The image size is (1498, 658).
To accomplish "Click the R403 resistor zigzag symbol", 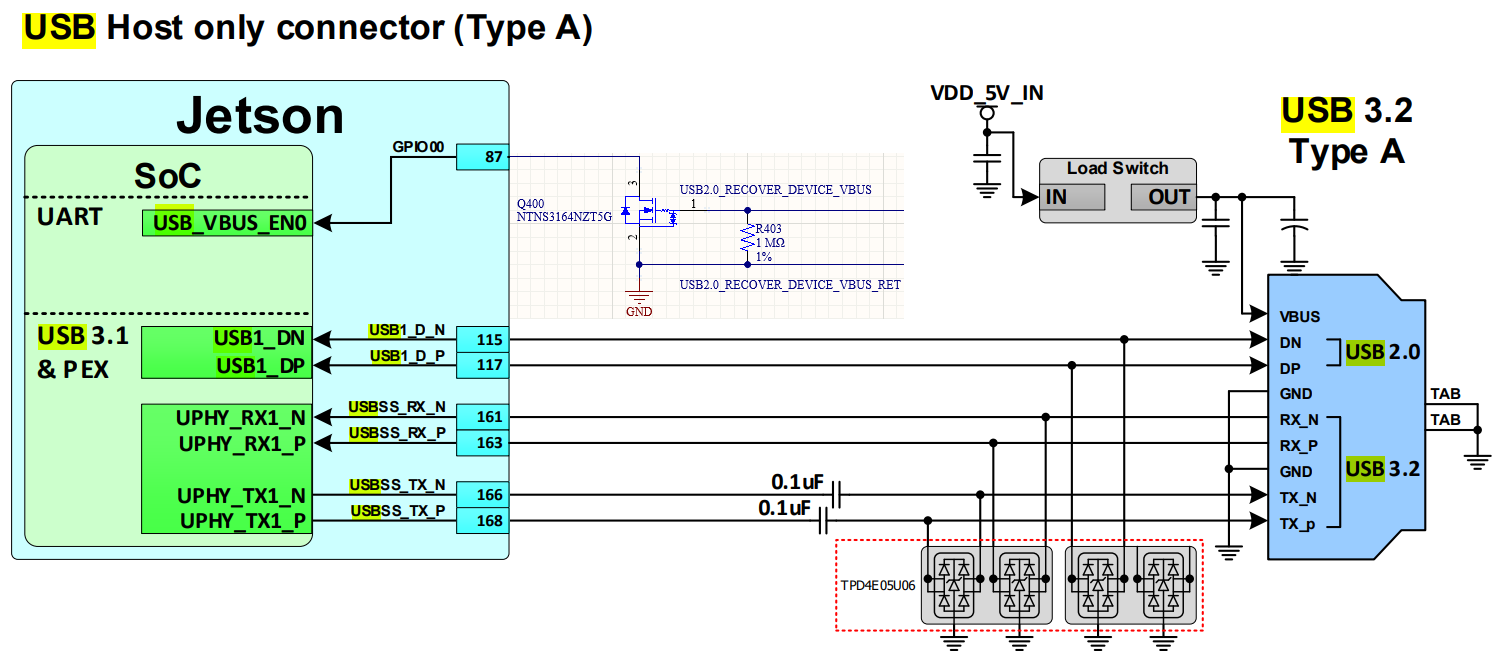I will coord(747,237).
